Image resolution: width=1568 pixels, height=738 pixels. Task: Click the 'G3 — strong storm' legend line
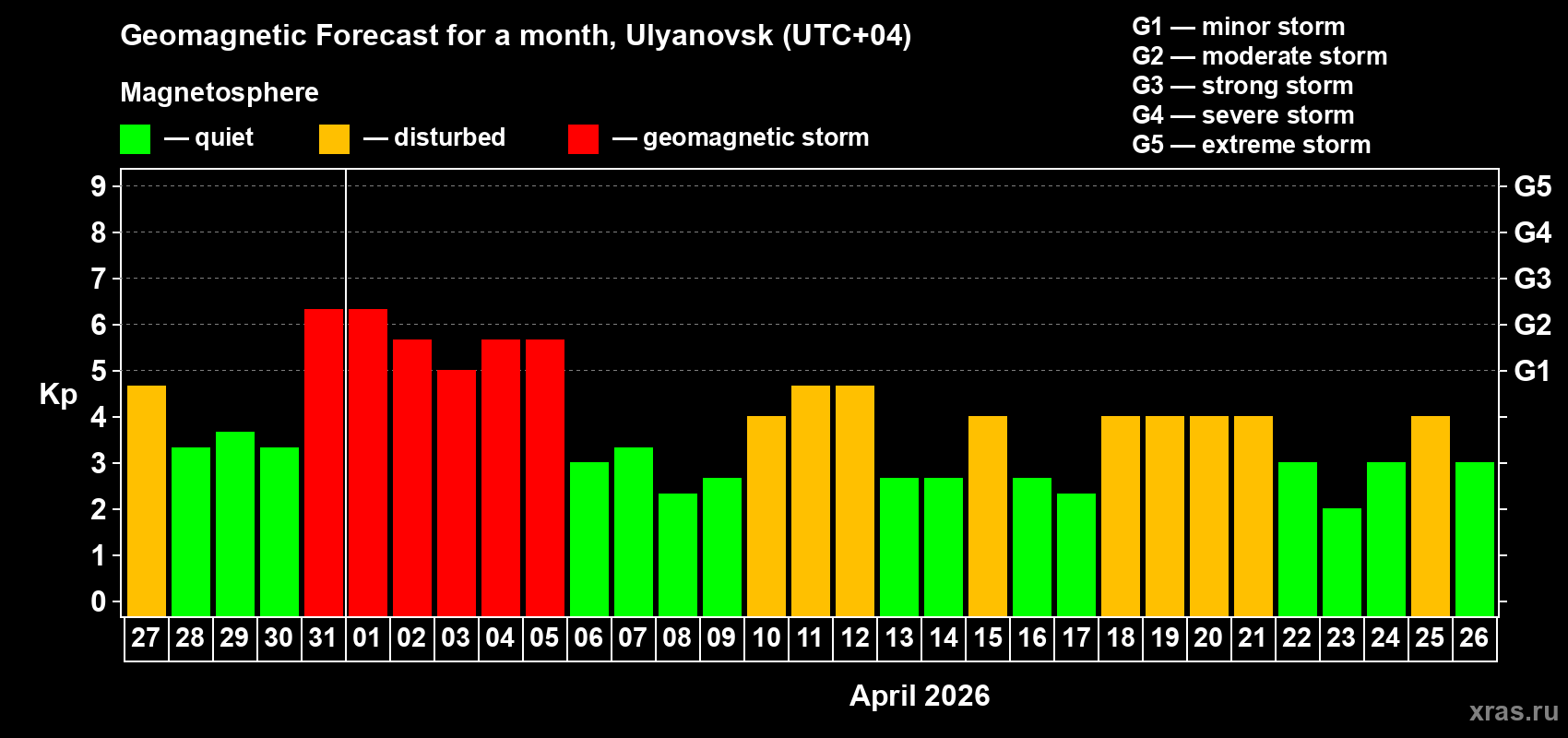[x=1242, y=86]
